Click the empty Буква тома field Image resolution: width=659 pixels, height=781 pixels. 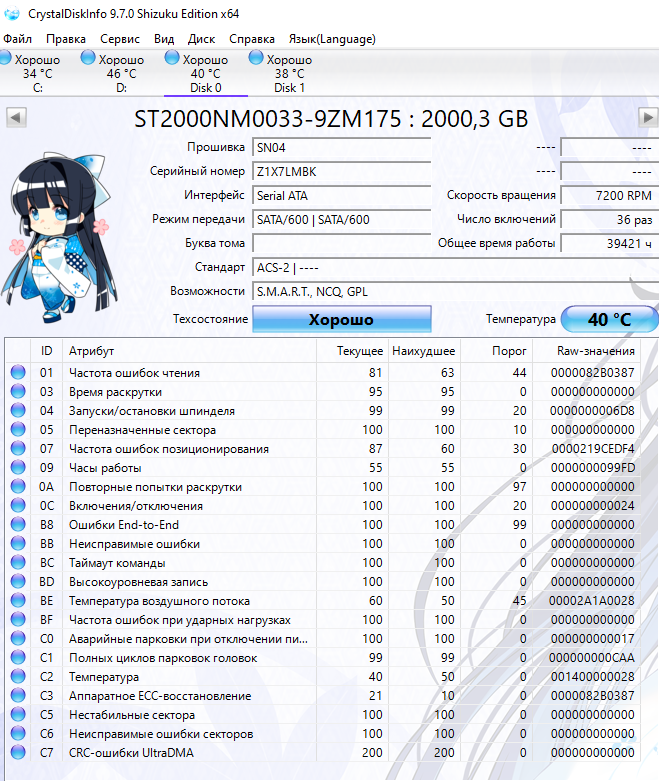pos(342,243)
